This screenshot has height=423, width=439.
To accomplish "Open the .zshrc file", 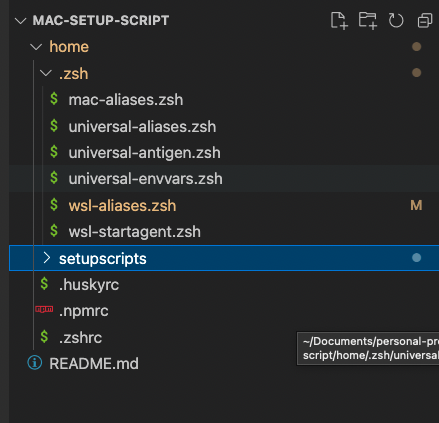I will 80,338.
